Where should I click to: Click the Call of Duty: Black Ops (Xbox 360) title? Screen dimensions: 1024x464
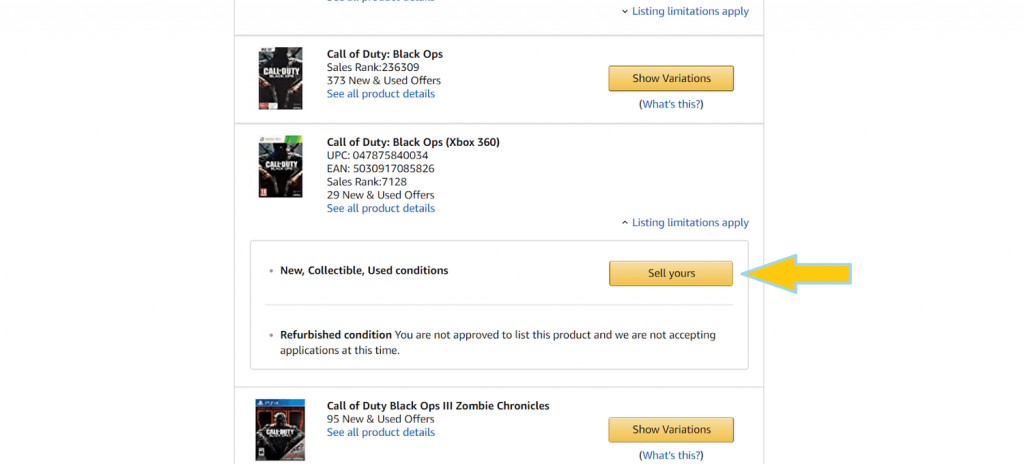[x=413, y=142]
